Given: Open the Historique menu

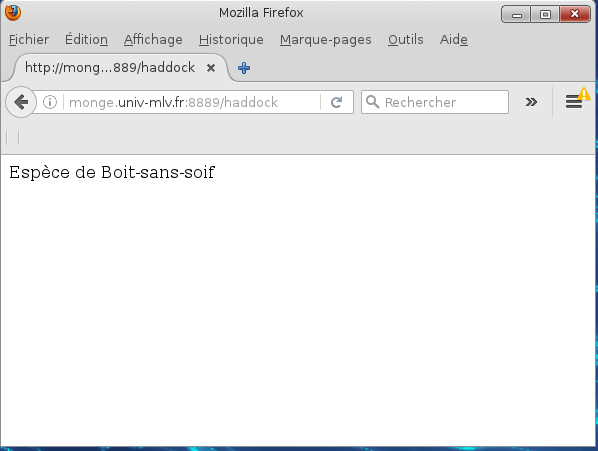Looking at the screenshot, I should [231, 40].
